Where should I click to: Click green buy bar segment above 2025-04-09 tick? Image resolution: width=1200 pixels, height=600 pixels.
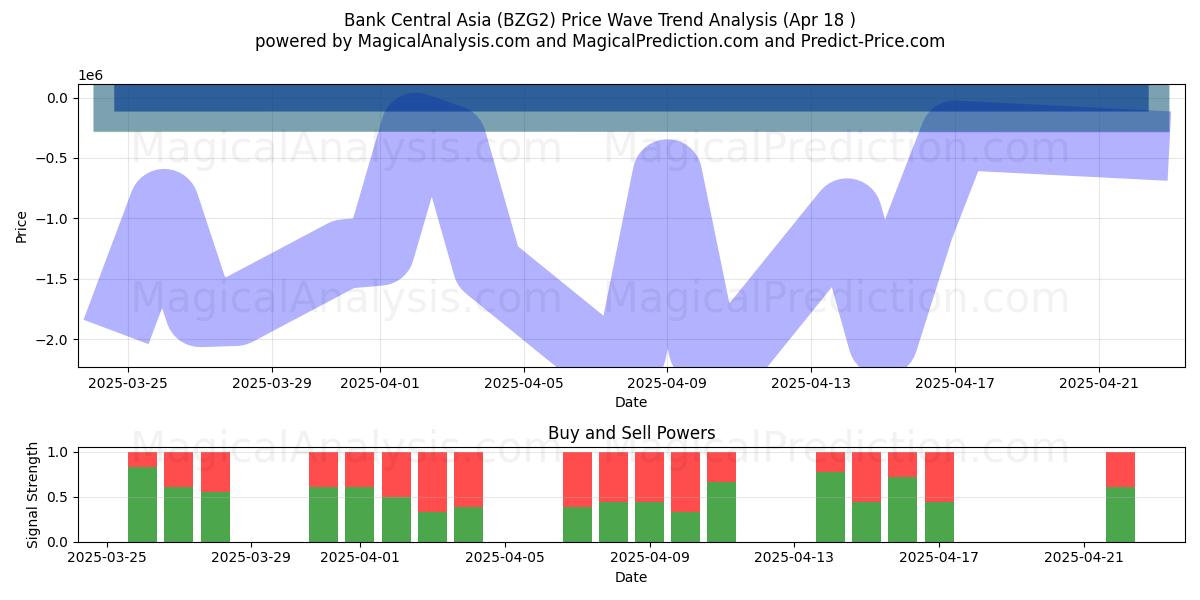tap(650, 522)
